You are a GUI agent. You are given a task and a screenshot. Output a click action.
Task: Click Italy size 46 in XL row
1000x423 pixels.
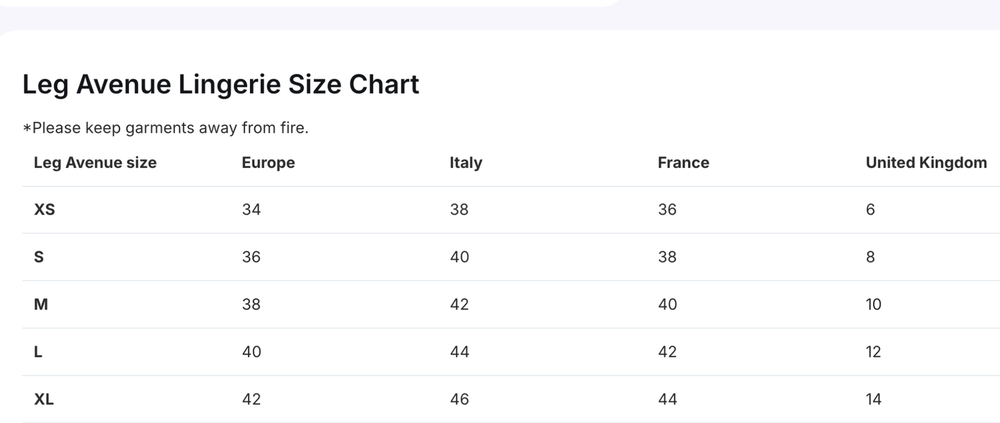click(x=459, y=399)
